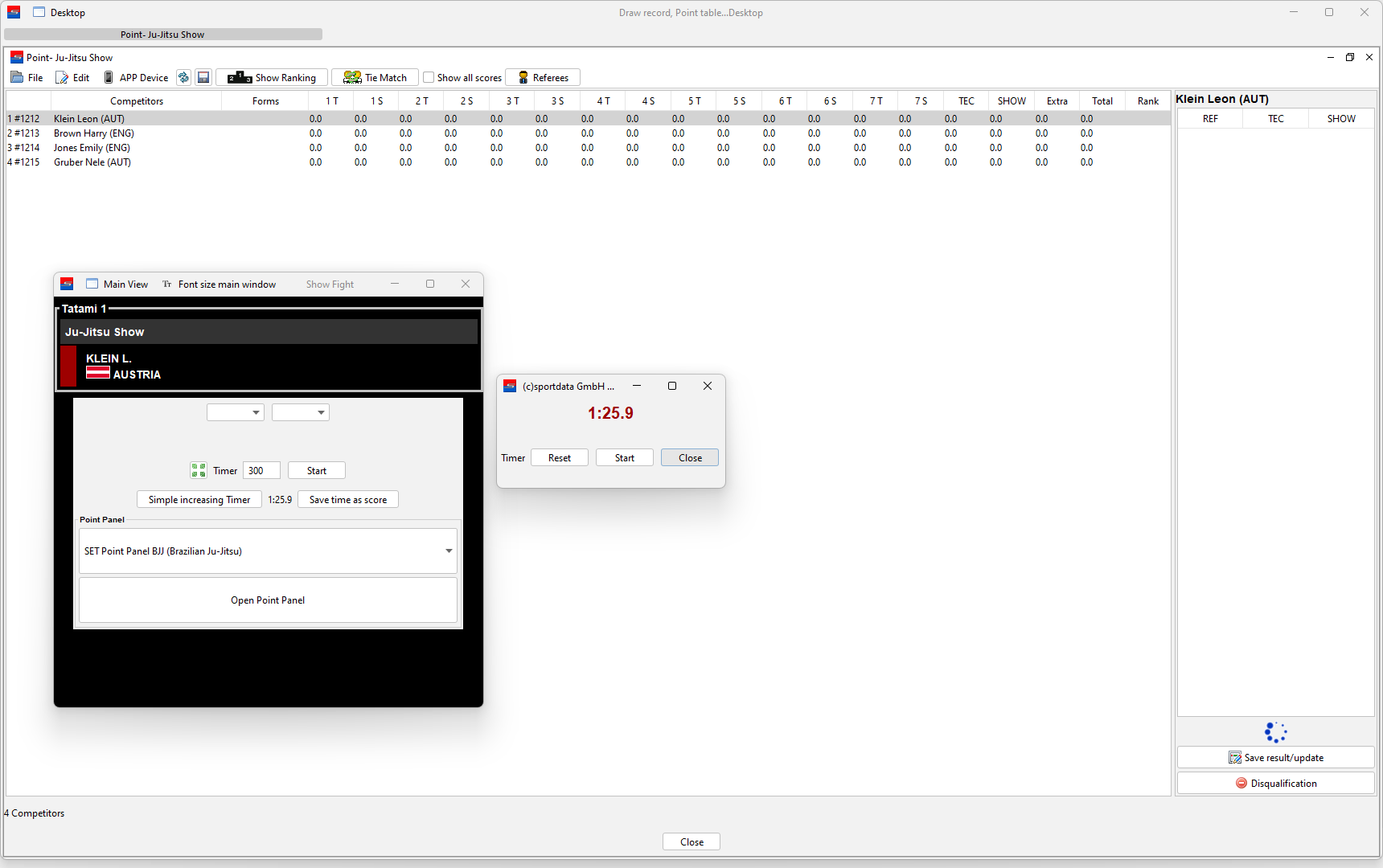Click the Disqualification button
The height and width of the screenshot is (868, 1383).
click(x=1275, y=783)
